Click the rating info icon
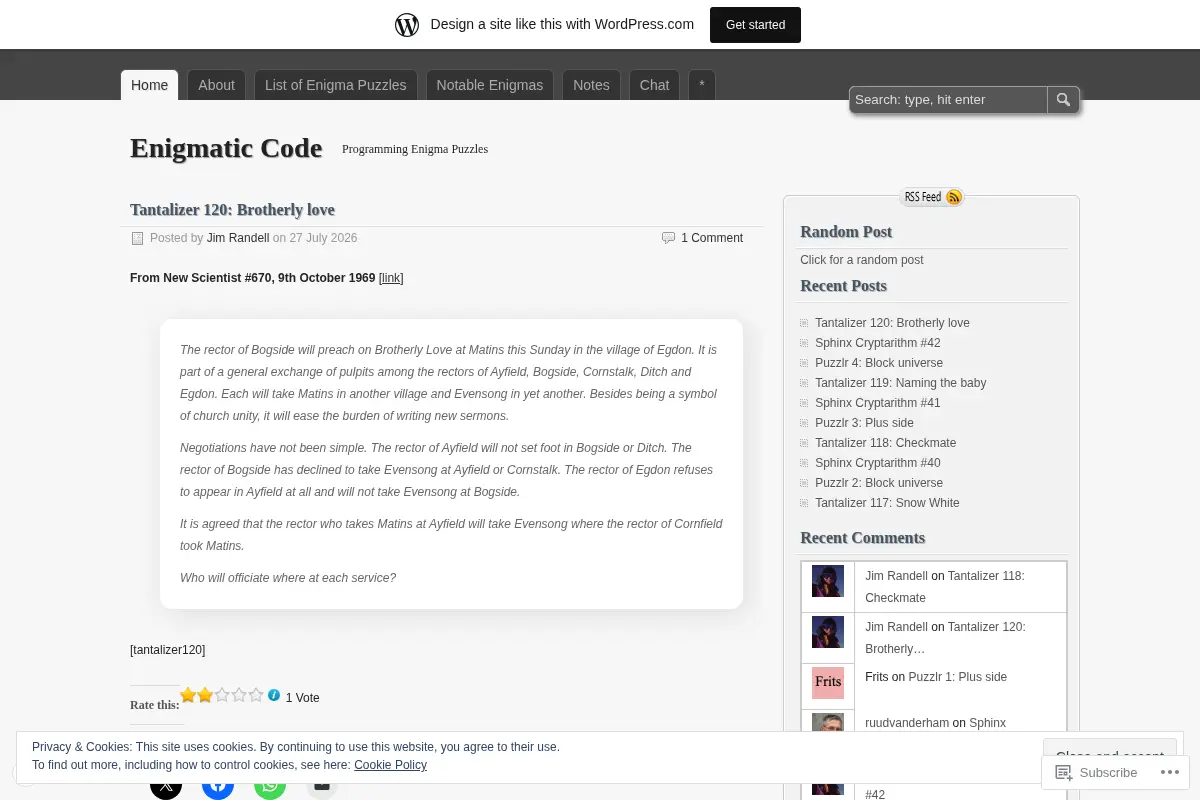Image resolution: width=1200 pixels, height=800 pixels. pyautogui.click(x=274, y=695)
